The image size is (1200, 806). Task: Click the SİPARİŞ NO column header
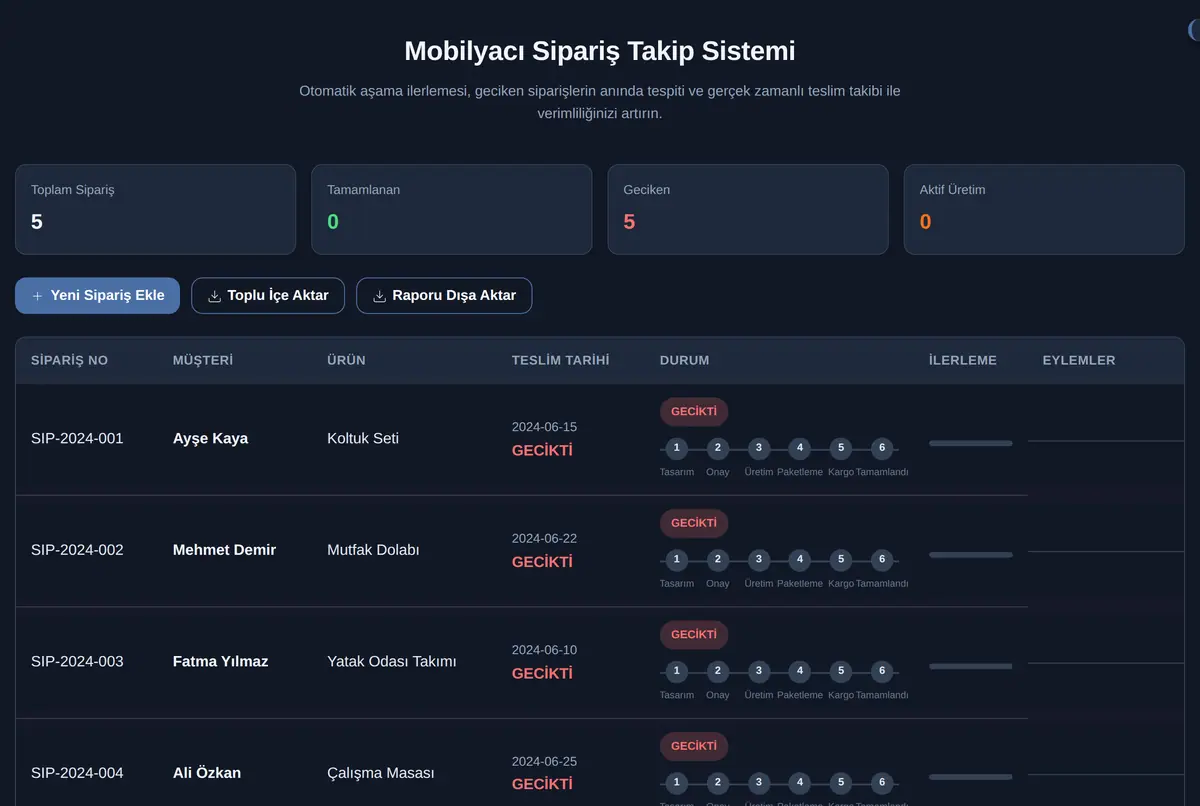[x=69, y=360]
